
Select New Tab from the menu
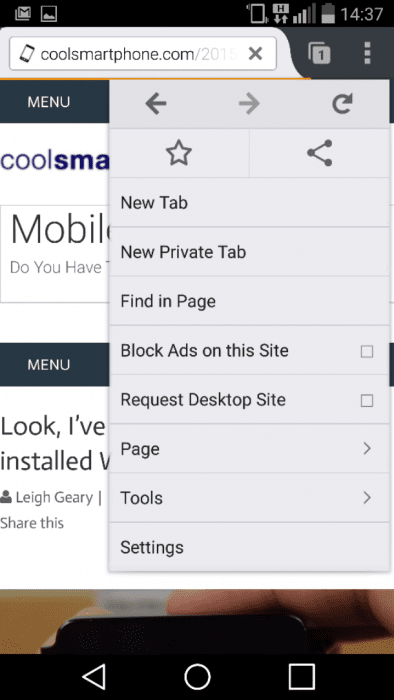249,203
